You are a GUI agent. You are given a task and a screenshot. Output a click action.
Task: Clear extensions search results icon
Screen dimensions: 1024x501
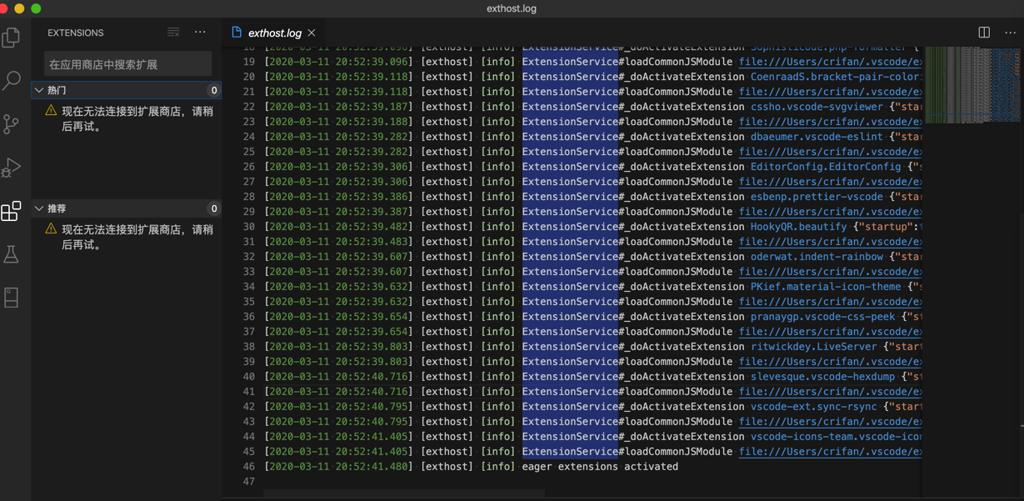[173, 32]
